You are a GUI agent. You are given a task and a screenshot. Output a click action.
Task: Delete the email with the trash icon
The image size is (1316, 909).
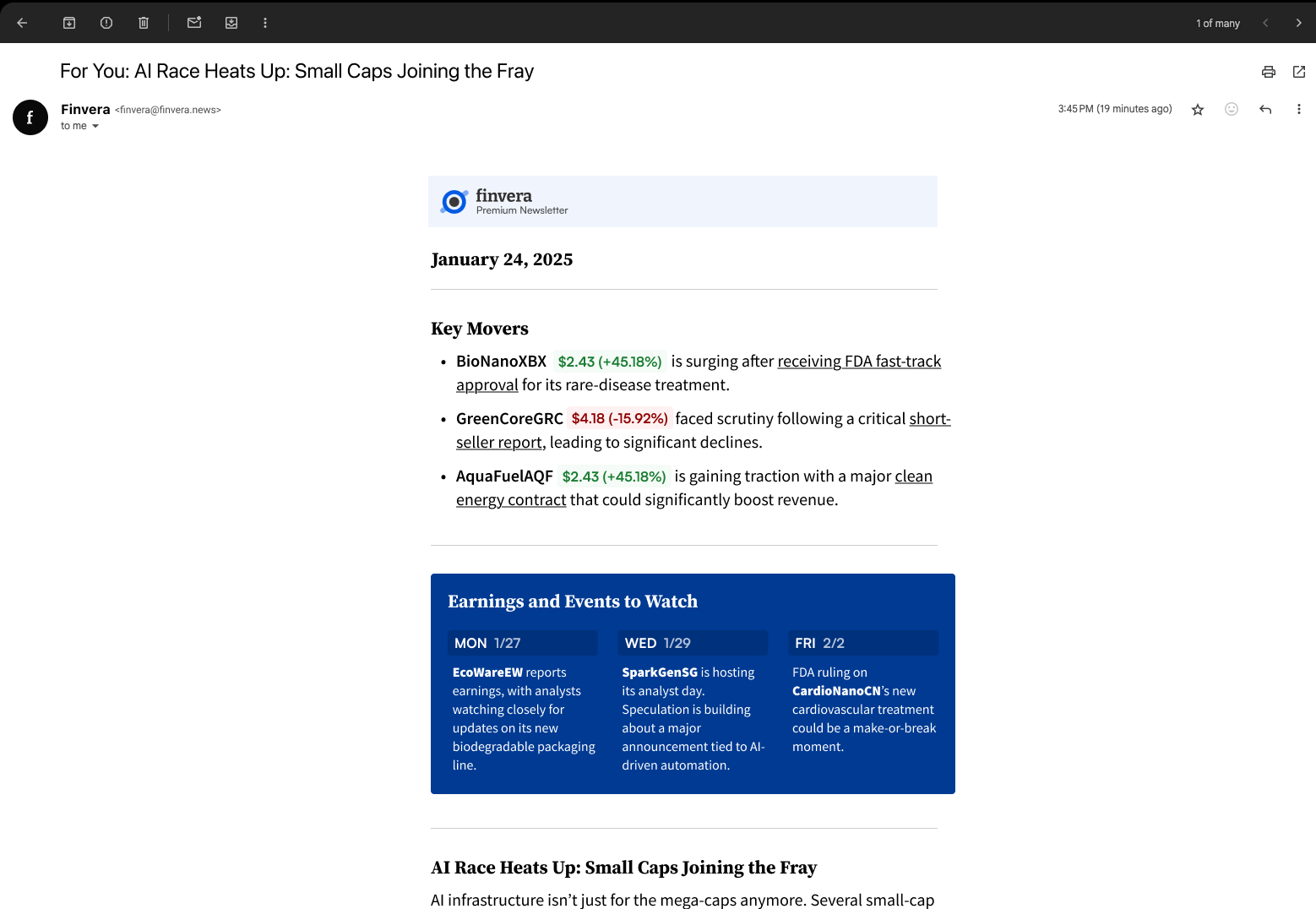tap(144, 23)
